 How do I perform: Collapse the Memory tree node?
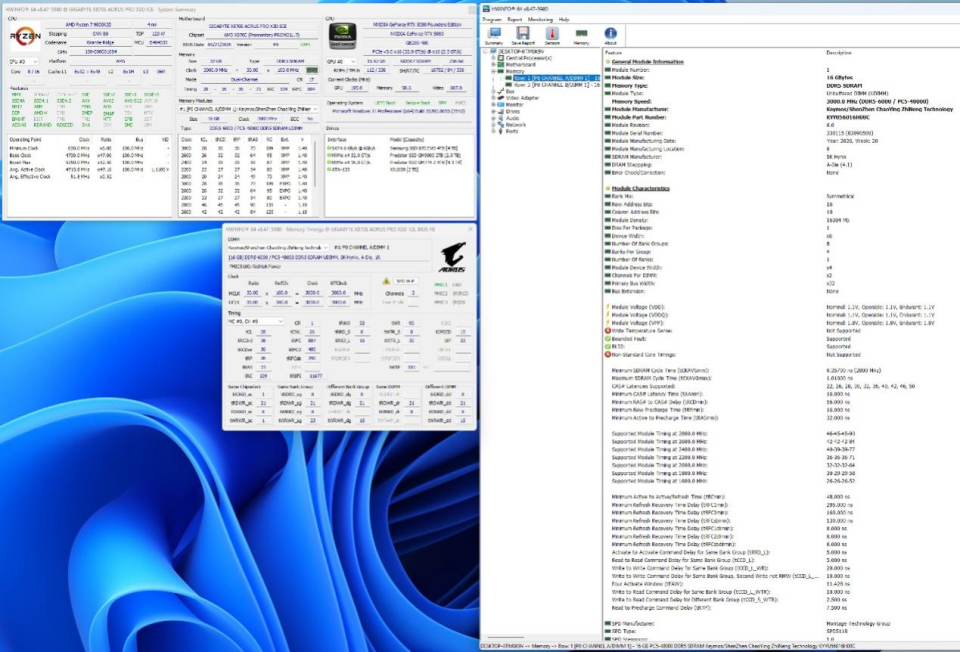pyautogui.click(x=493, y=72)
